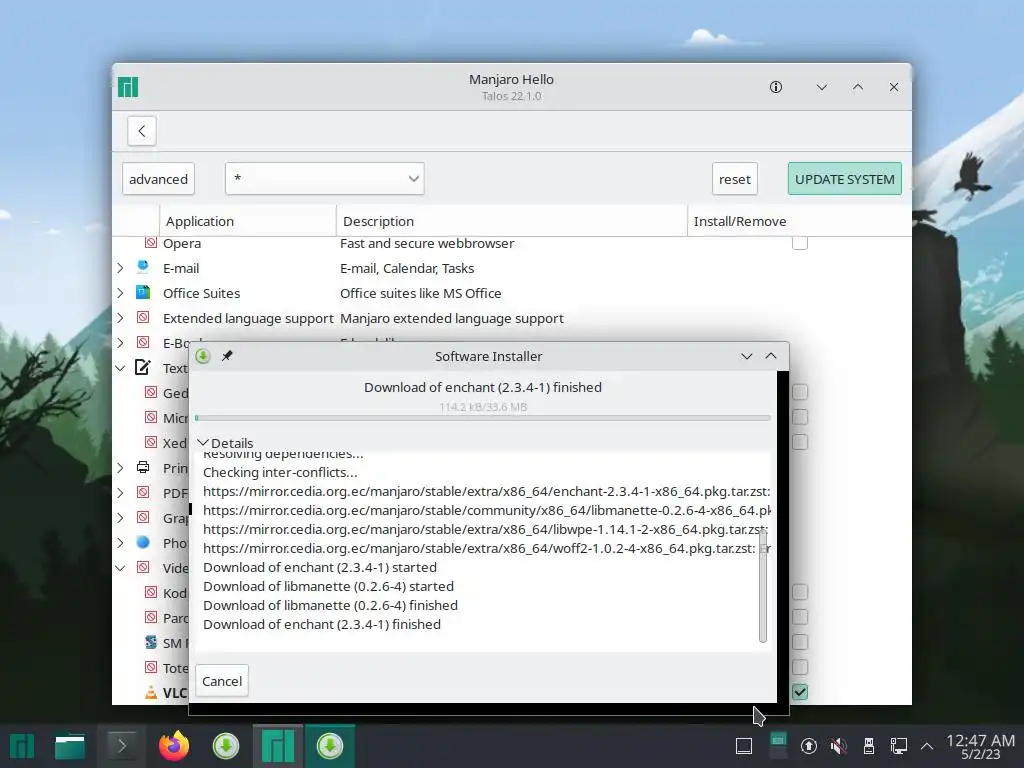The image size is (1024, 768).
Task: Pin the Software Installer window
Action: 227,356
